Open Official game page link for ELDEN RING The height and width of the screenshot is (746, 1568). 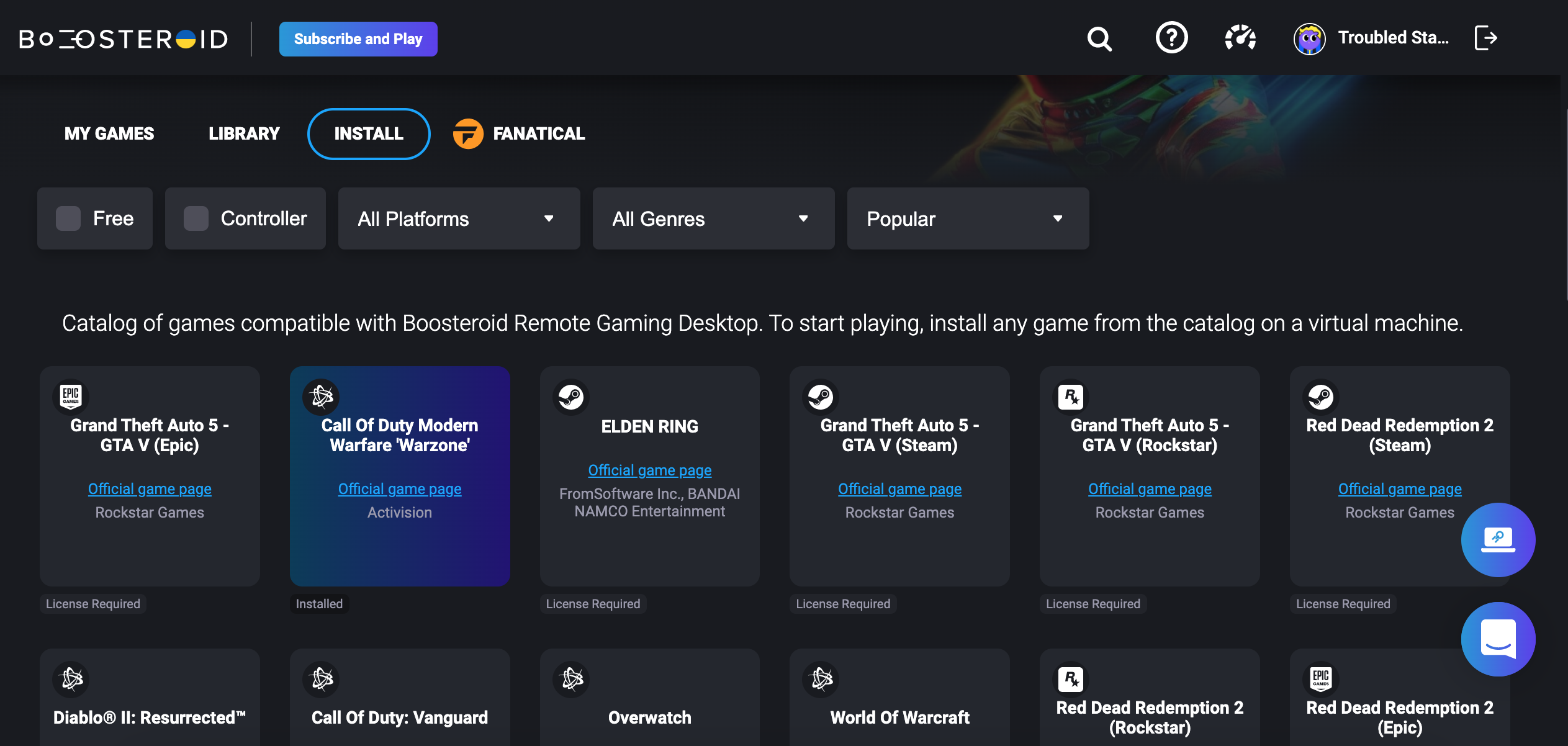[650, 470]
